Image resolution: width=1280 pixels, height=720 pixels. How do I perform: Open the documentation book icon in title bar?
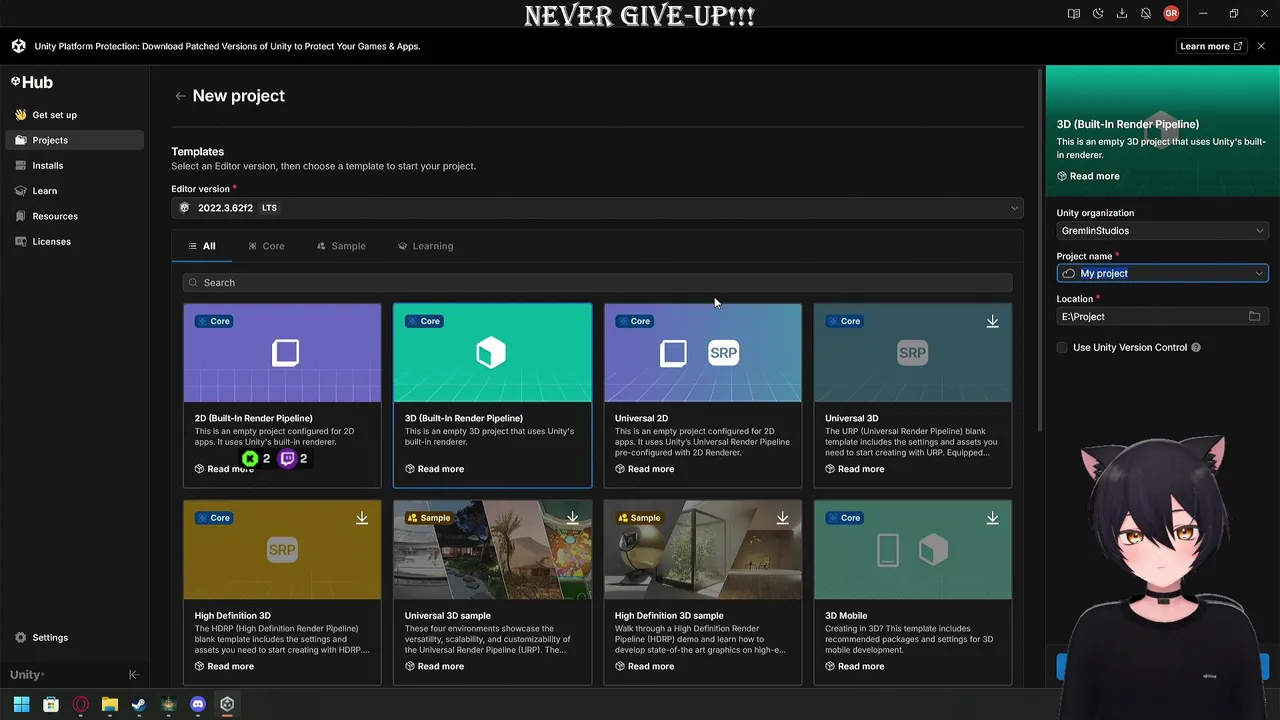(1073, 14)
